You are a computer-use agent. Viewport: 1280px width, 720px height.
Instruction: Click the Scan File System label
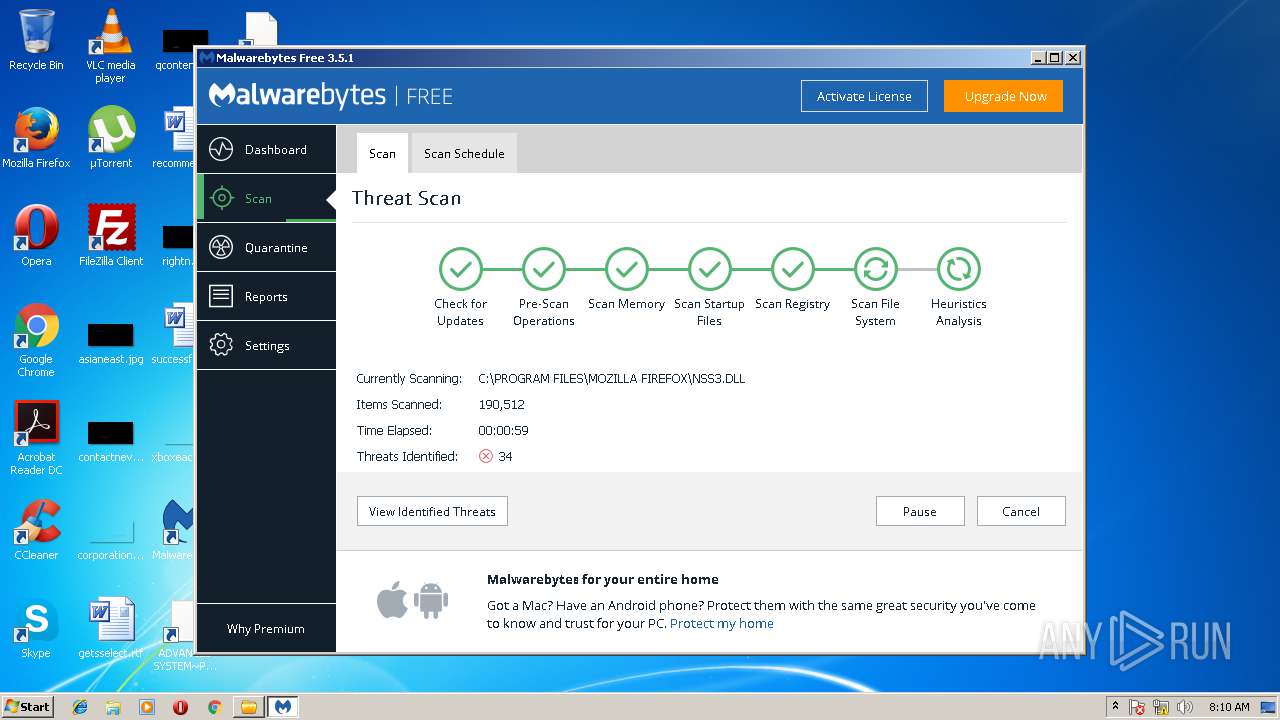(x=875, y=312)
